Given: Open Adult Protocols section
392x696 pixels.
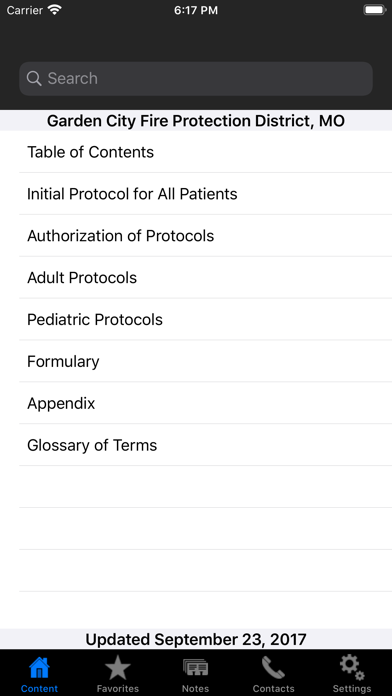Looking at the screenshot, I should pos(206,277).
